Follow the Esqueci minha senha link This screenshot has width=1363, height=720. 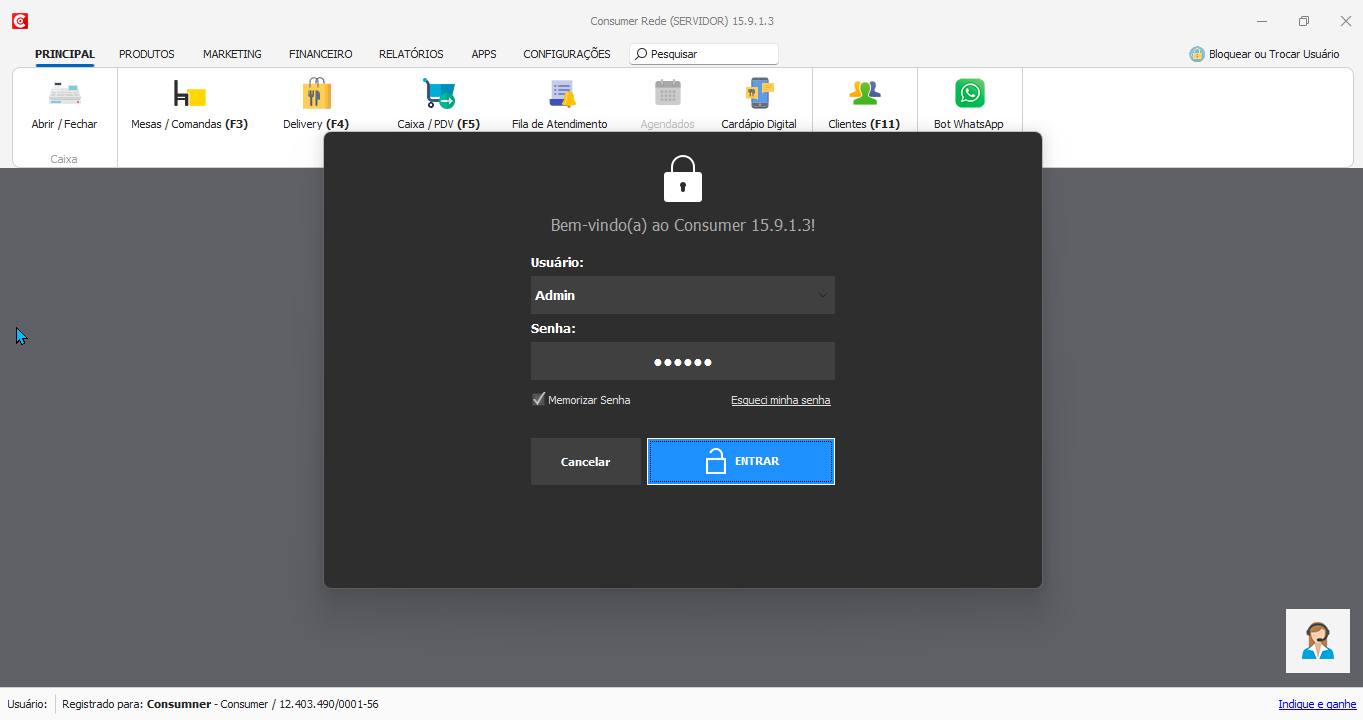(x=781, y=400)
